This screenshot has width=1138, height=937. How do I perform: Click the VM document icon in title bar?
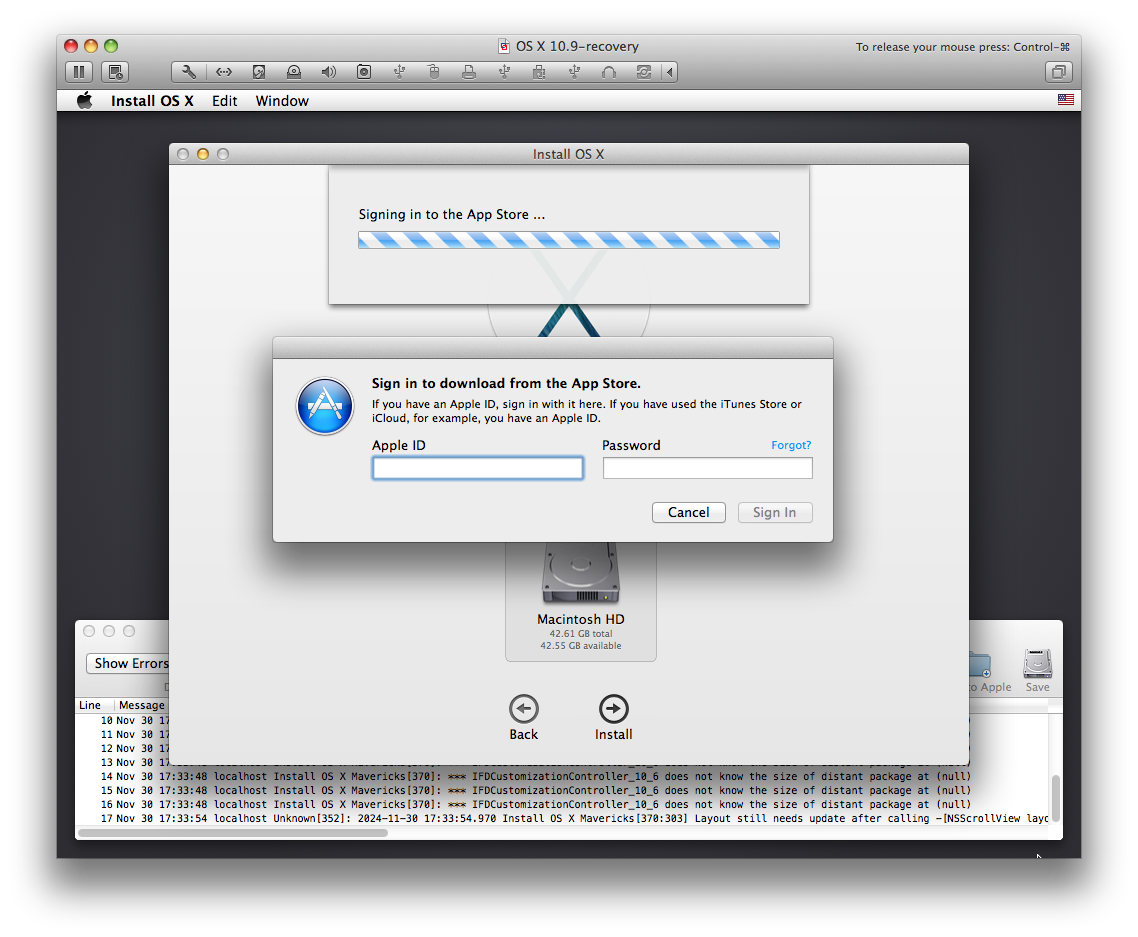504,46
